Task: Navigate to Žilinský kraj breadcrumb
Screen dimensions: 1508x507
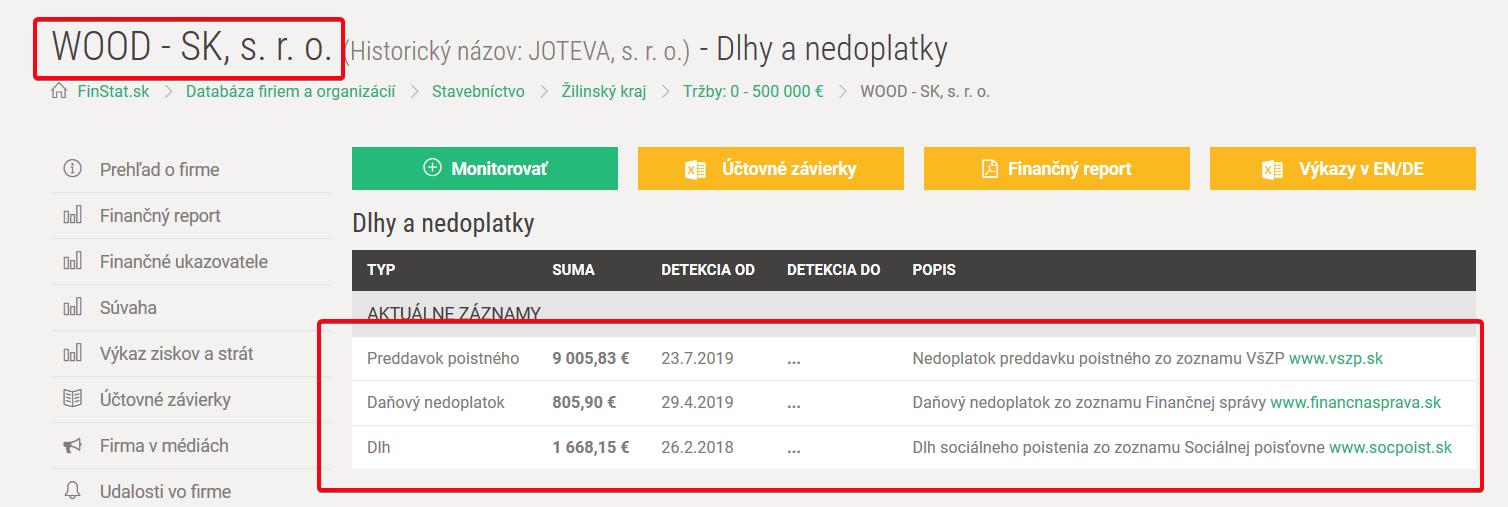Action: coord(602,92)
